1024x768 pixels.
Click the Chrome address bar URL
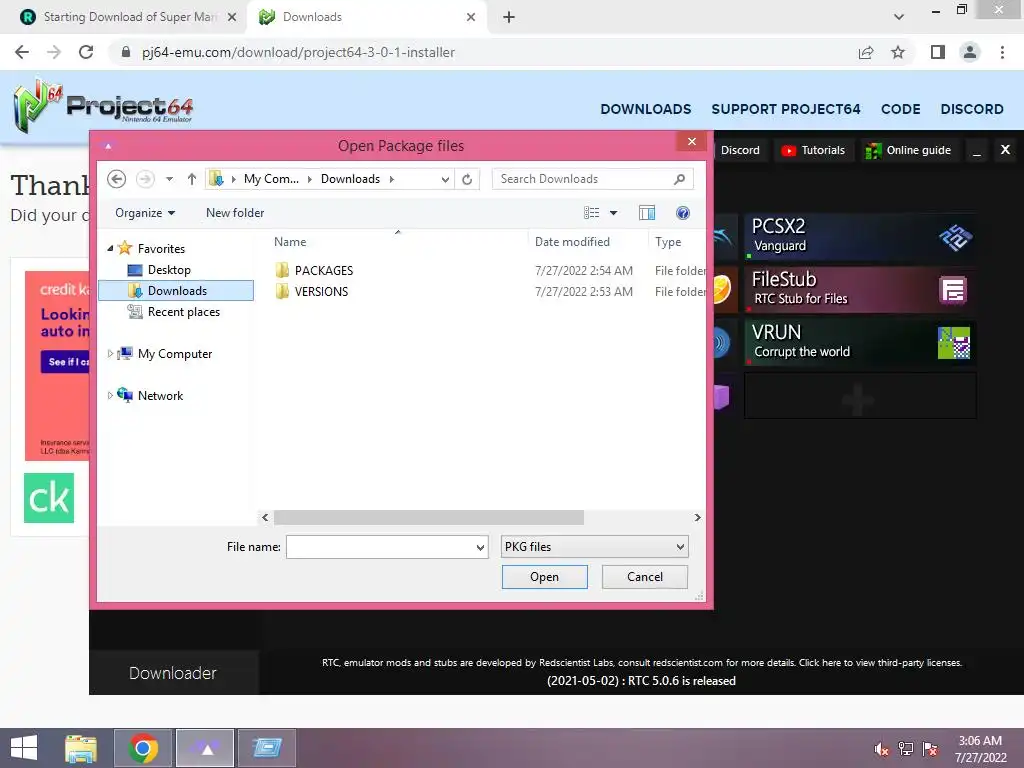click(298, 52)
